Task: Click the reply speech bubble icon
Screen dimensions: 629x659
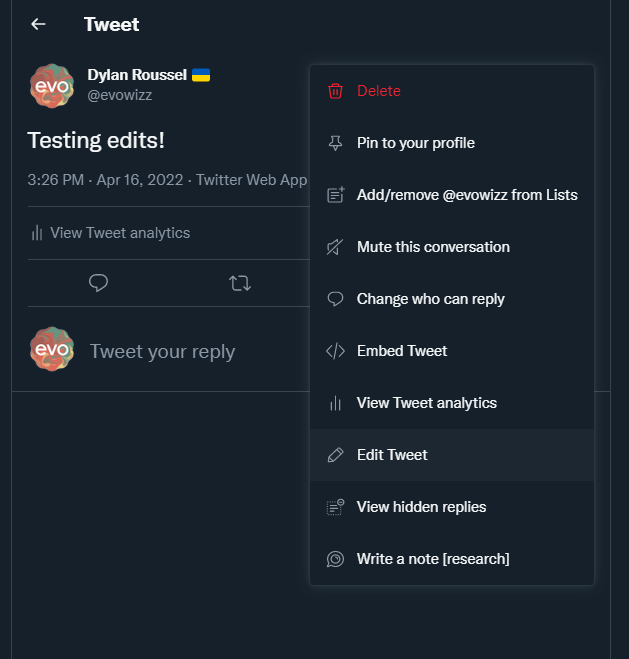Action: coord(98,283)
